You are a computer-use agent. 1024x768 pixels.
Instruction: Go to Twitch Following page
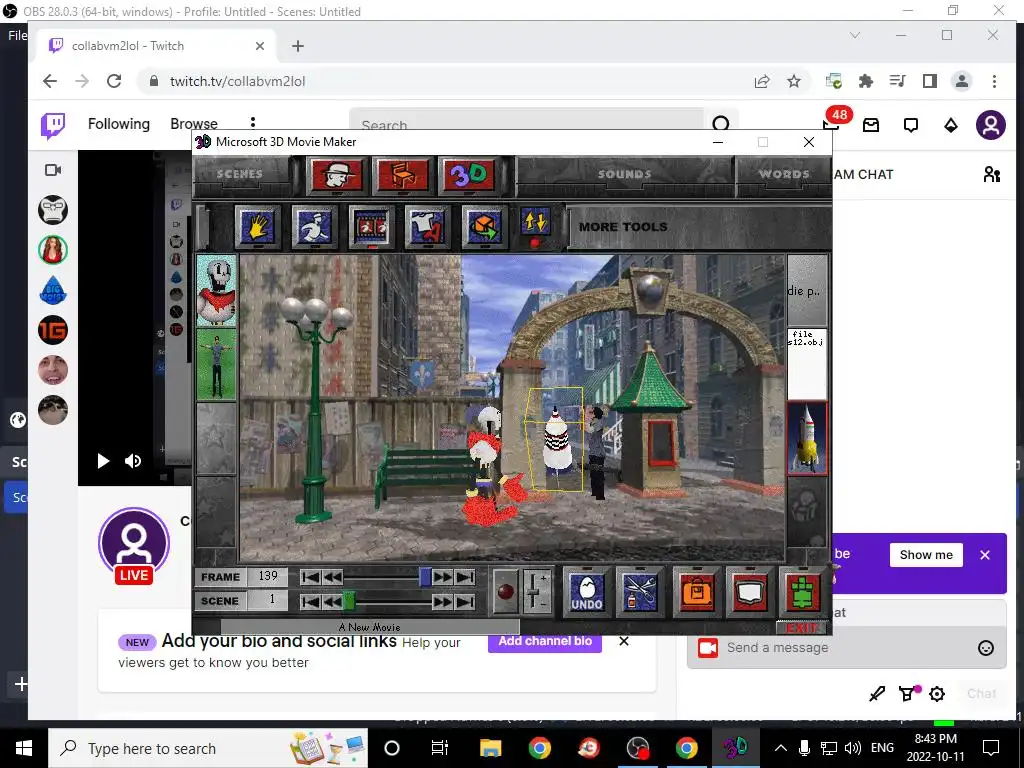click(119, 124)
